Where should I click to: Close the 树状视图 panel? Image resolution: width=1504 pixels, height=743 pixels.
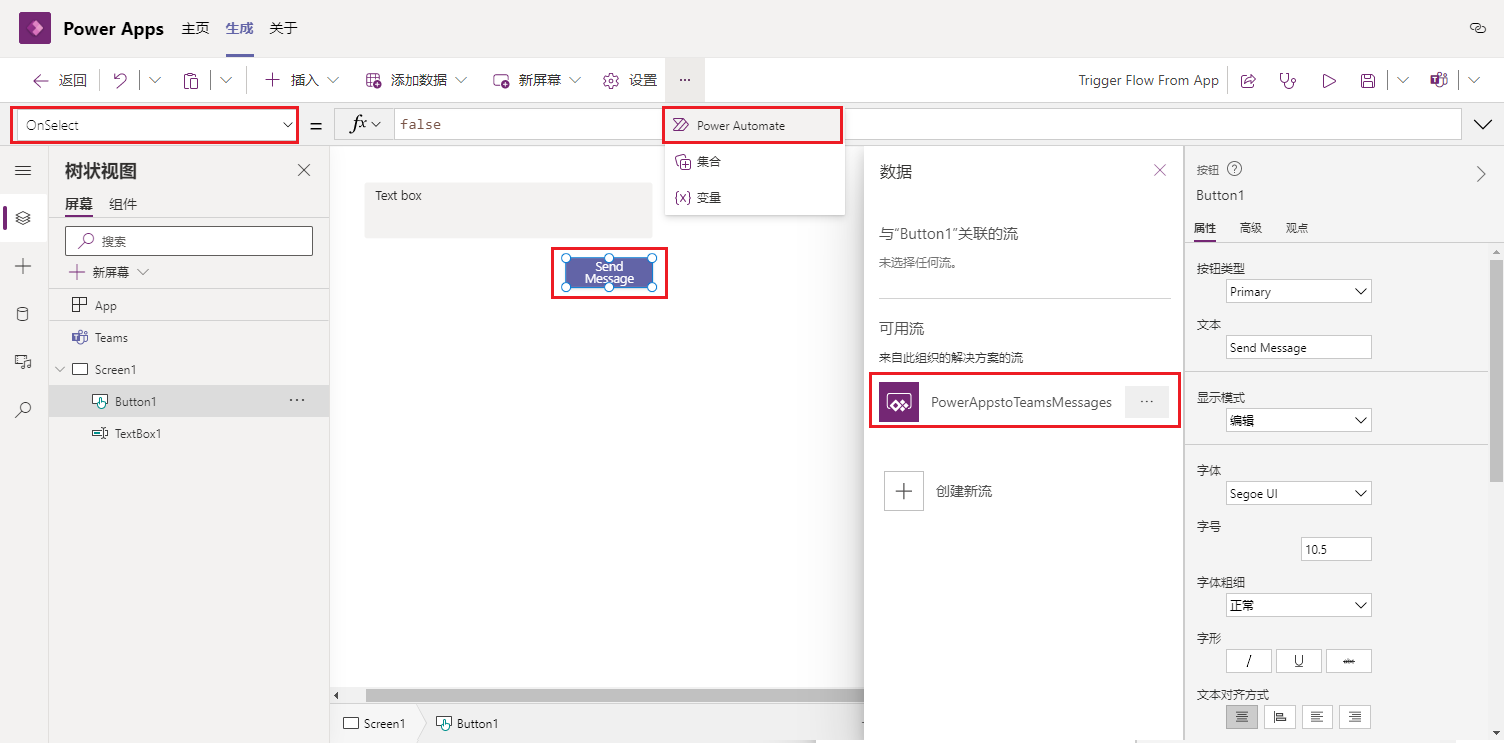[x=304, y=171]
